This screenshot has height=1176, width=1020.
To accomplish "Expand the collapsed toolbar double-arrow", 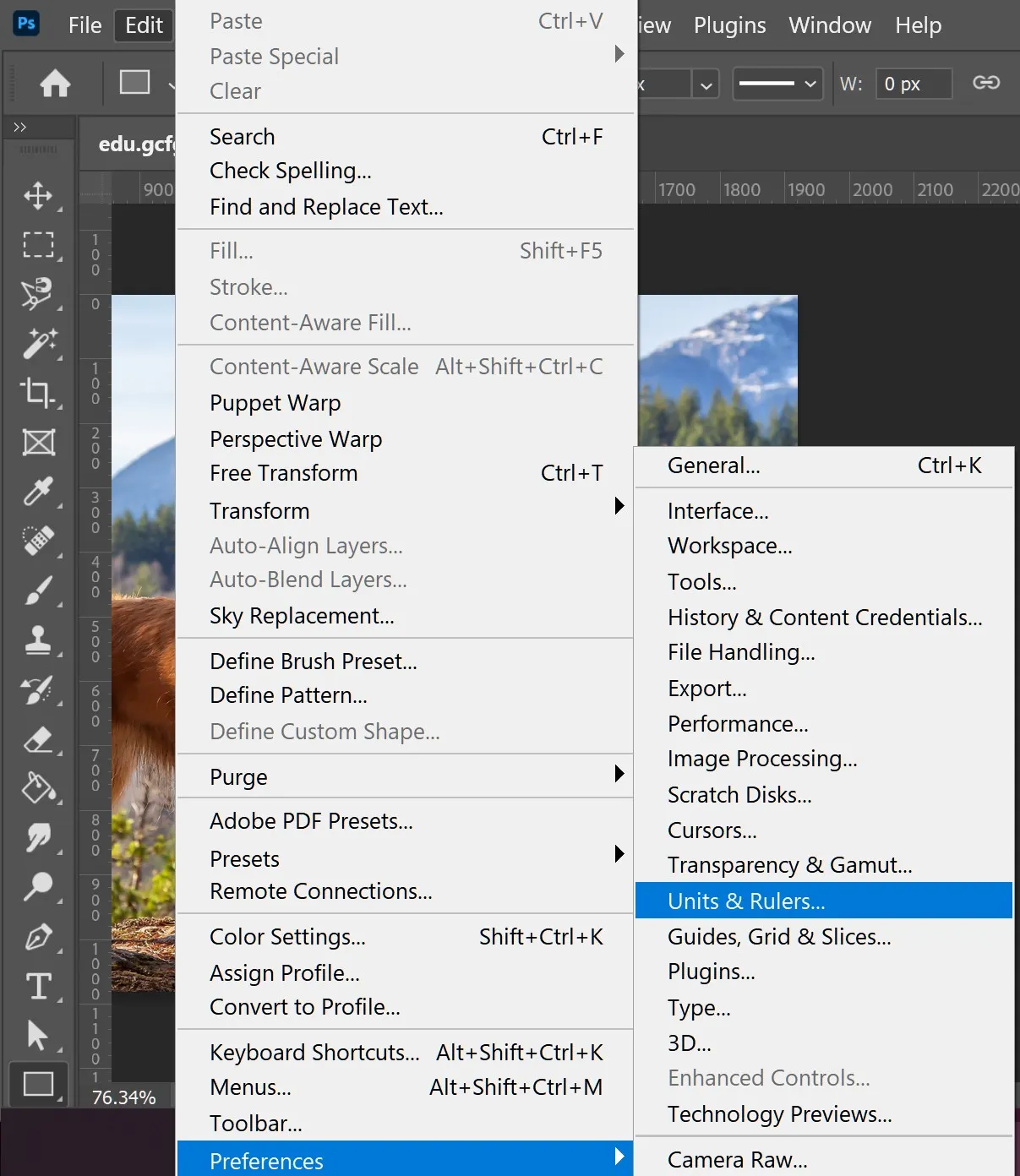I will [x=20, y=127].
